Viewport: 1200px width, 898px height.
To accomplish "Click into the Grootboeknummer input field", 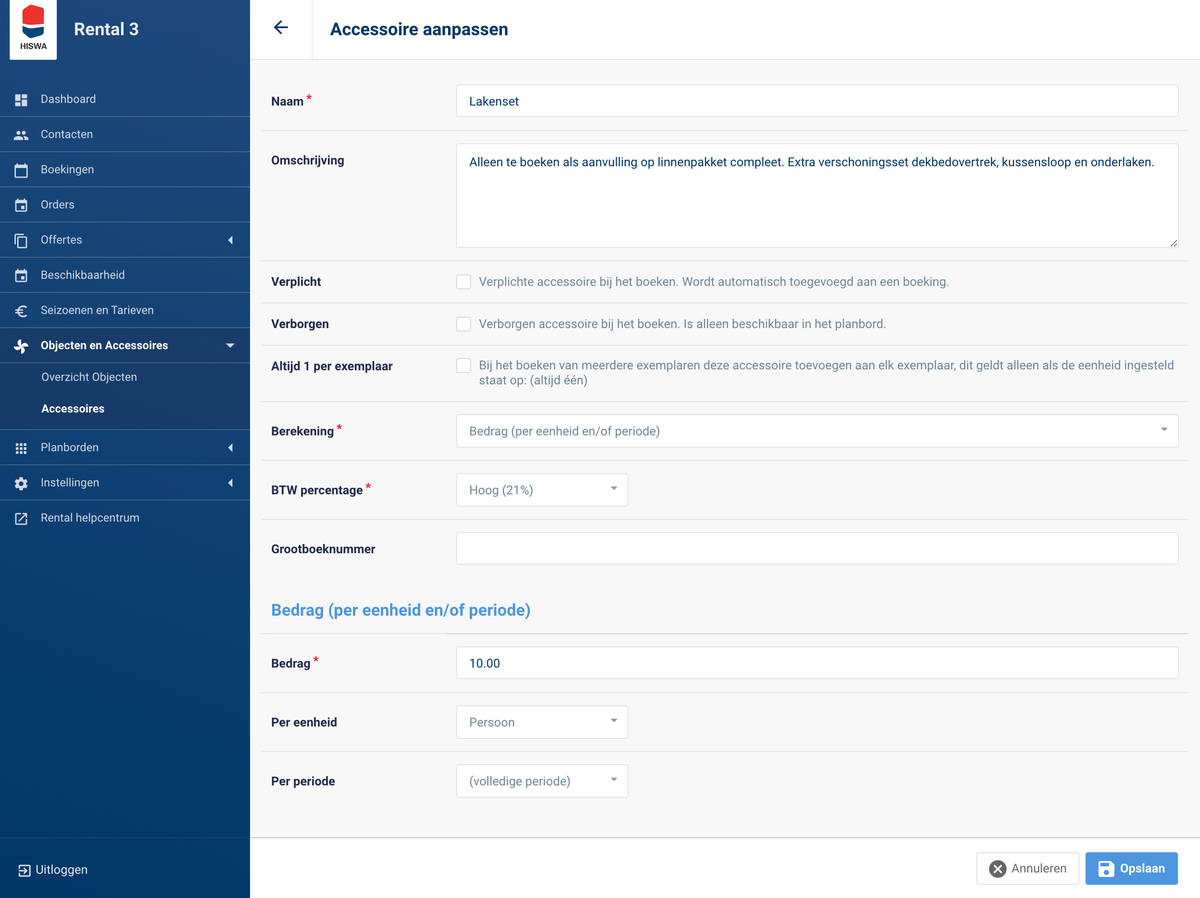I will coord(816,549).
